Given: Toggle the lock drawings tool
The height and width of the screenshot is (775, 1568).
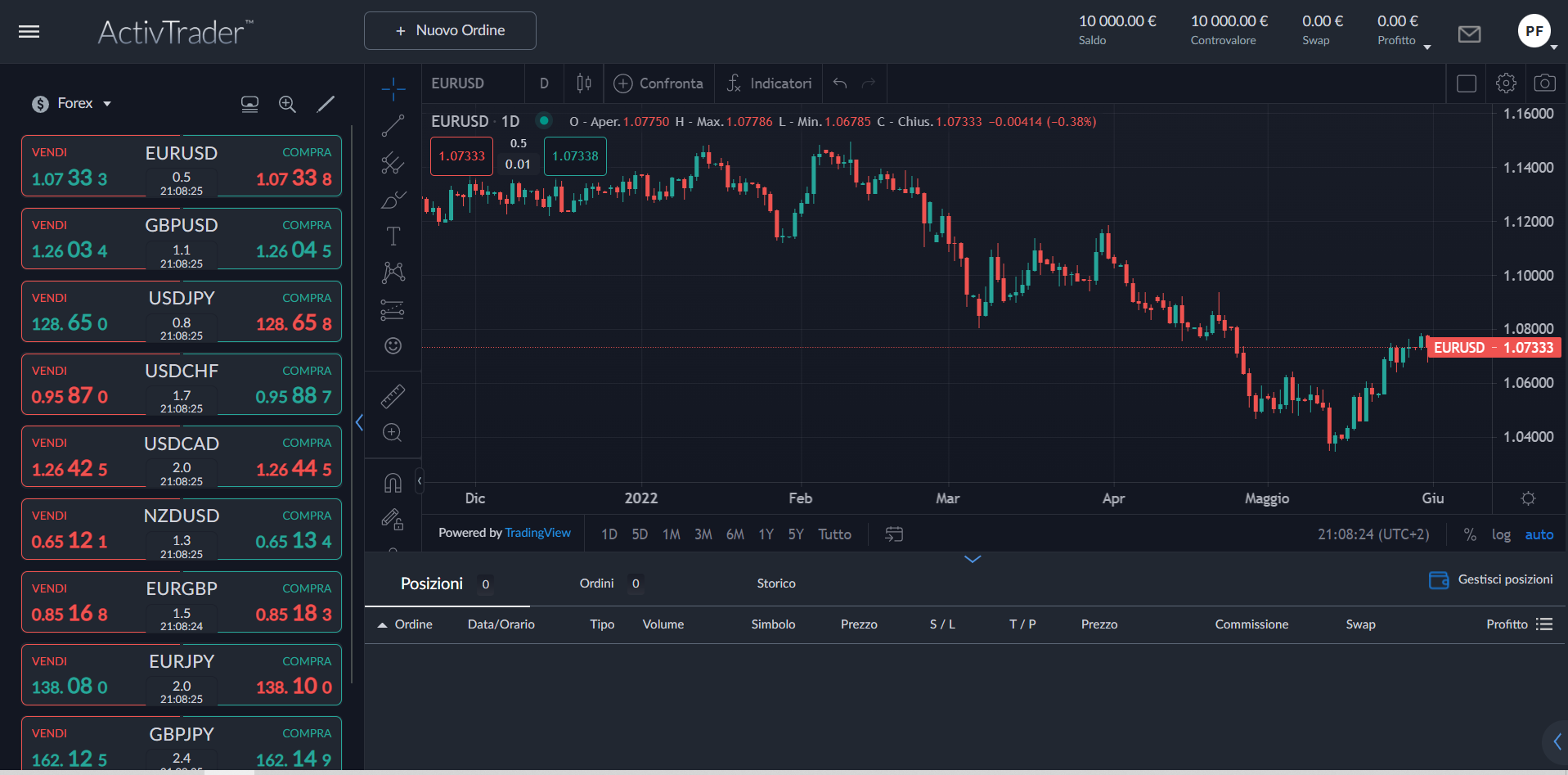Looking at the screenshot, I should pyautogui.click(x=393, y=520).
